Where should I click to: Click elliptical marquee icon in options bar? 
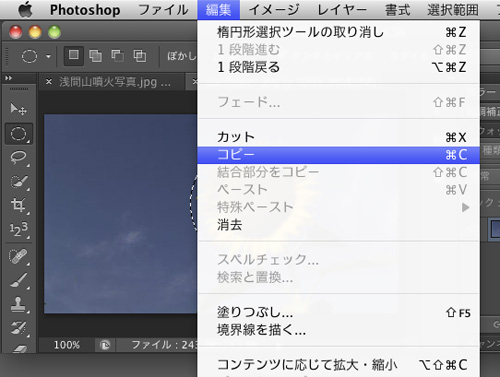click(x=29, y=56)
